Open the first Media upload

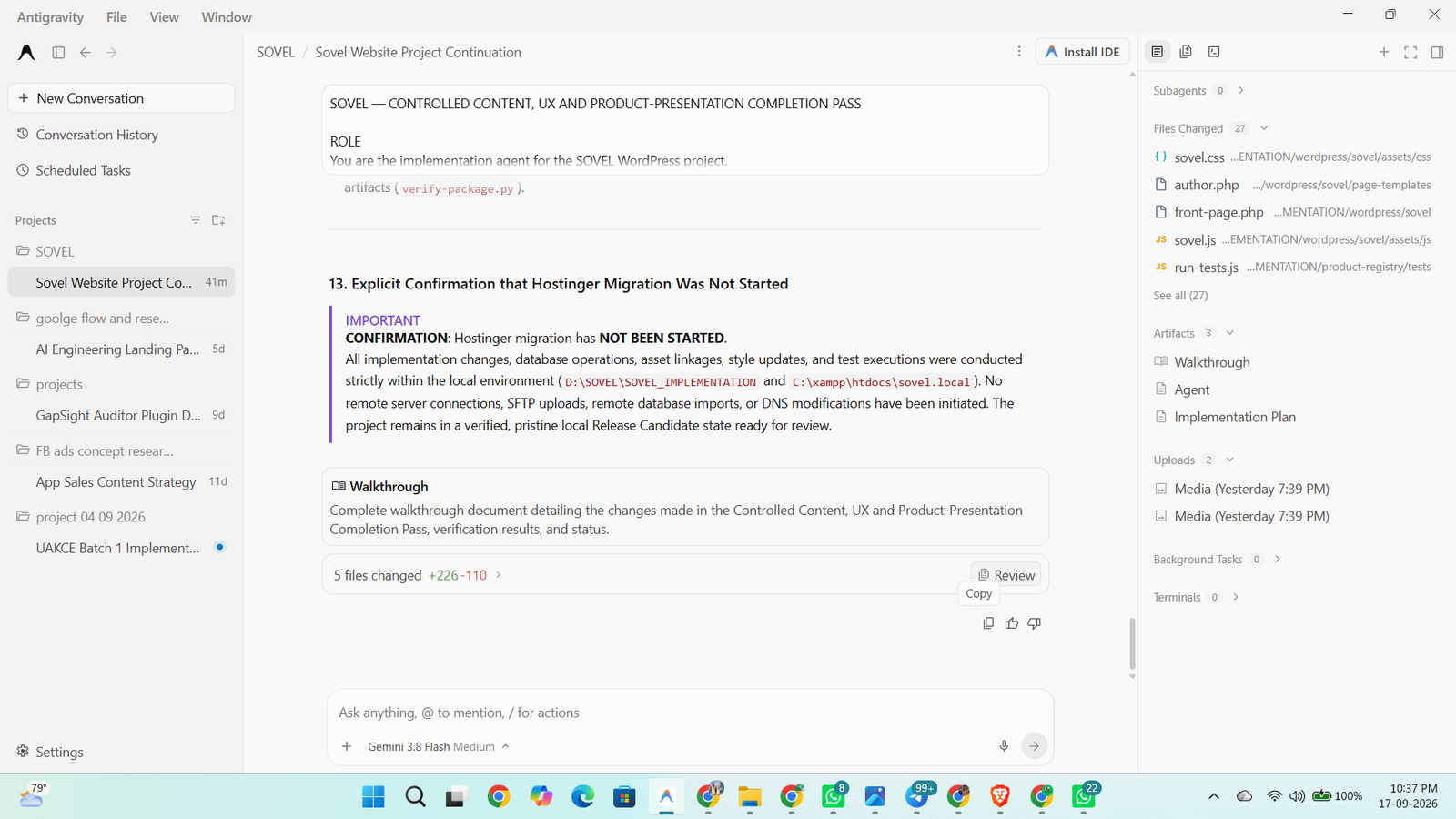click(1251, 489)
